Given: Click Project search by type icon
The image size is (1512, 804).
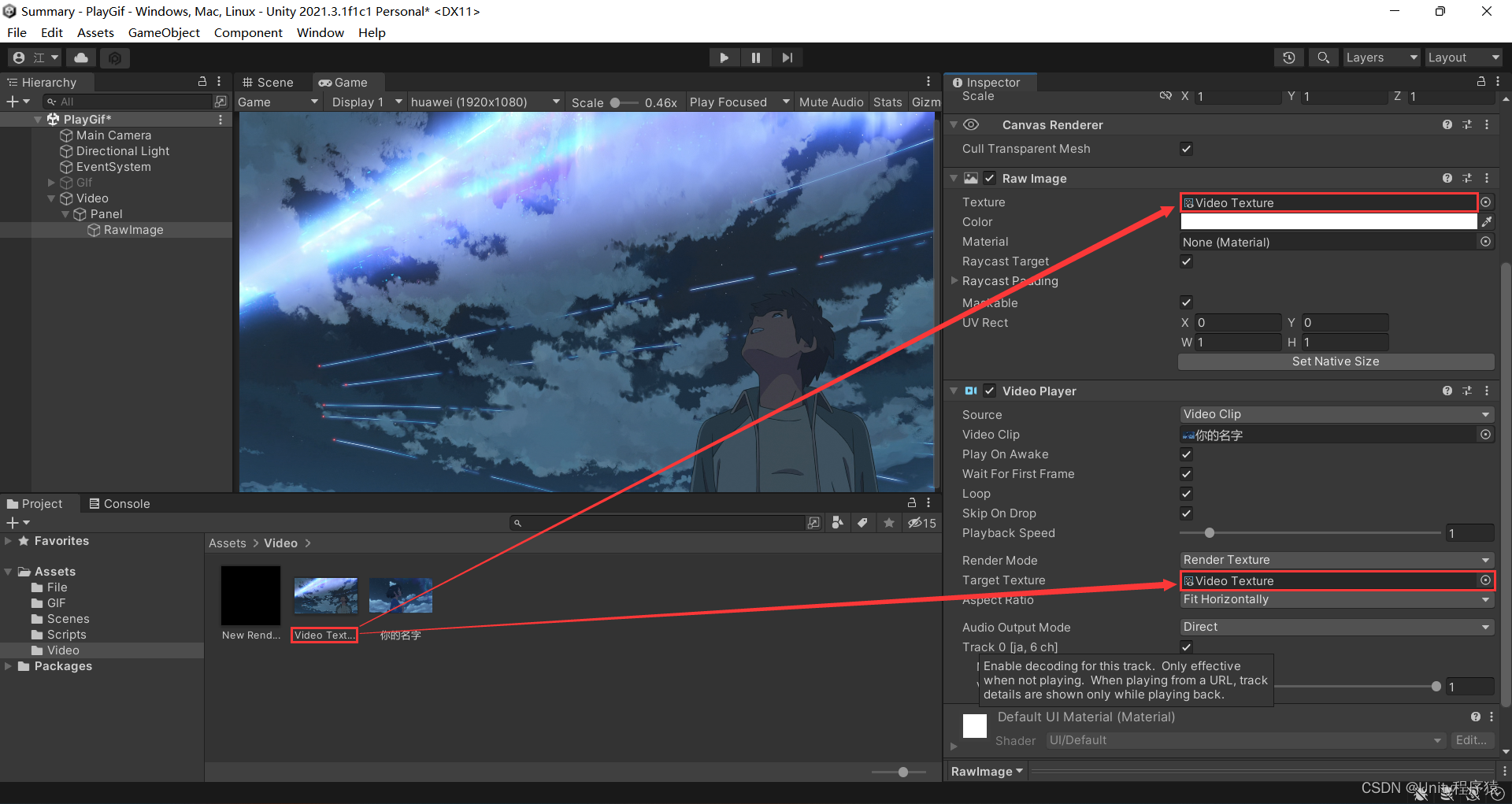Looking at the screenshot, I should coord(838,523).
